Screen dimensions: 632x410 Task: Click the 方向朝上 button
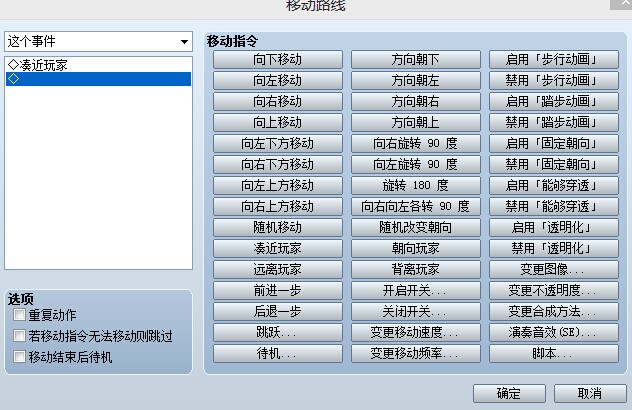pos(416,123)
